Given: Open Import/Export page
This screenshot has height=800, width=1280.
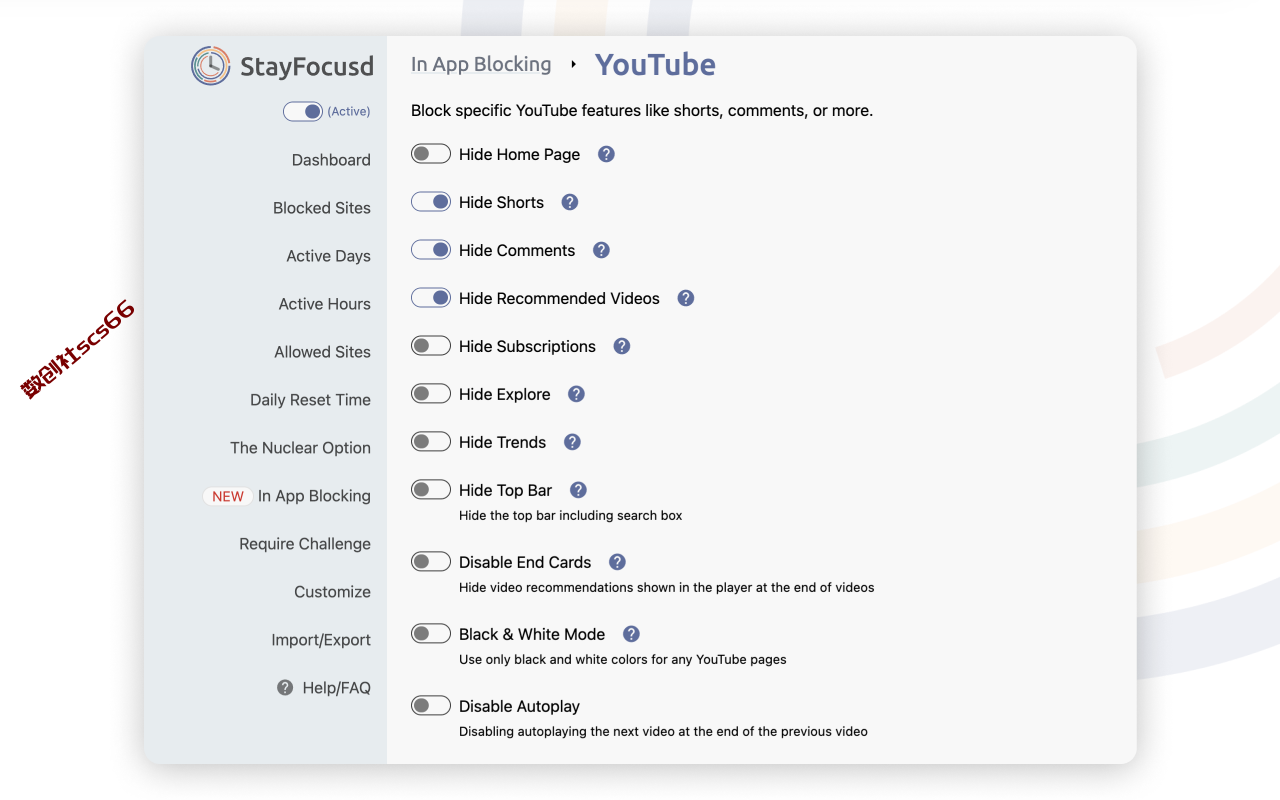Looking at the screenshot, I should pyautogui.click(x=321, y=640).
